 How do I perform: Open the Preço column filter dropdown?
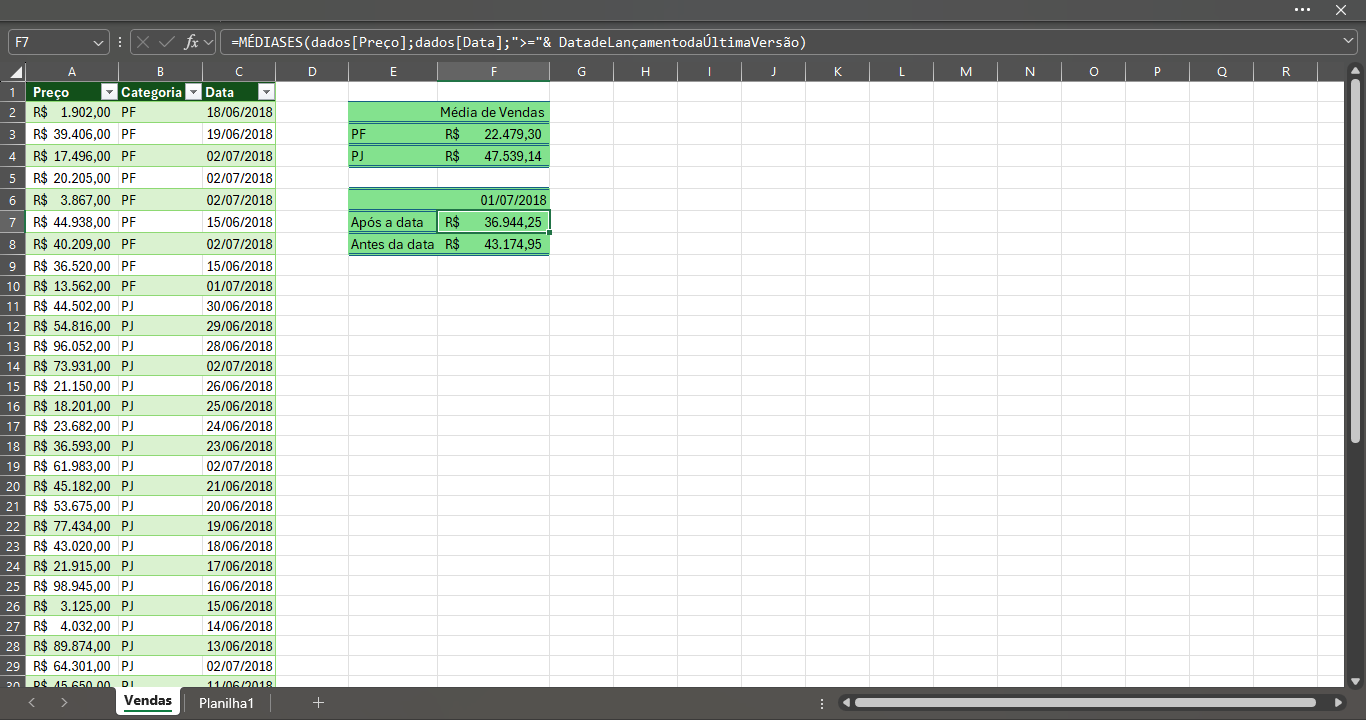(110, 92)
